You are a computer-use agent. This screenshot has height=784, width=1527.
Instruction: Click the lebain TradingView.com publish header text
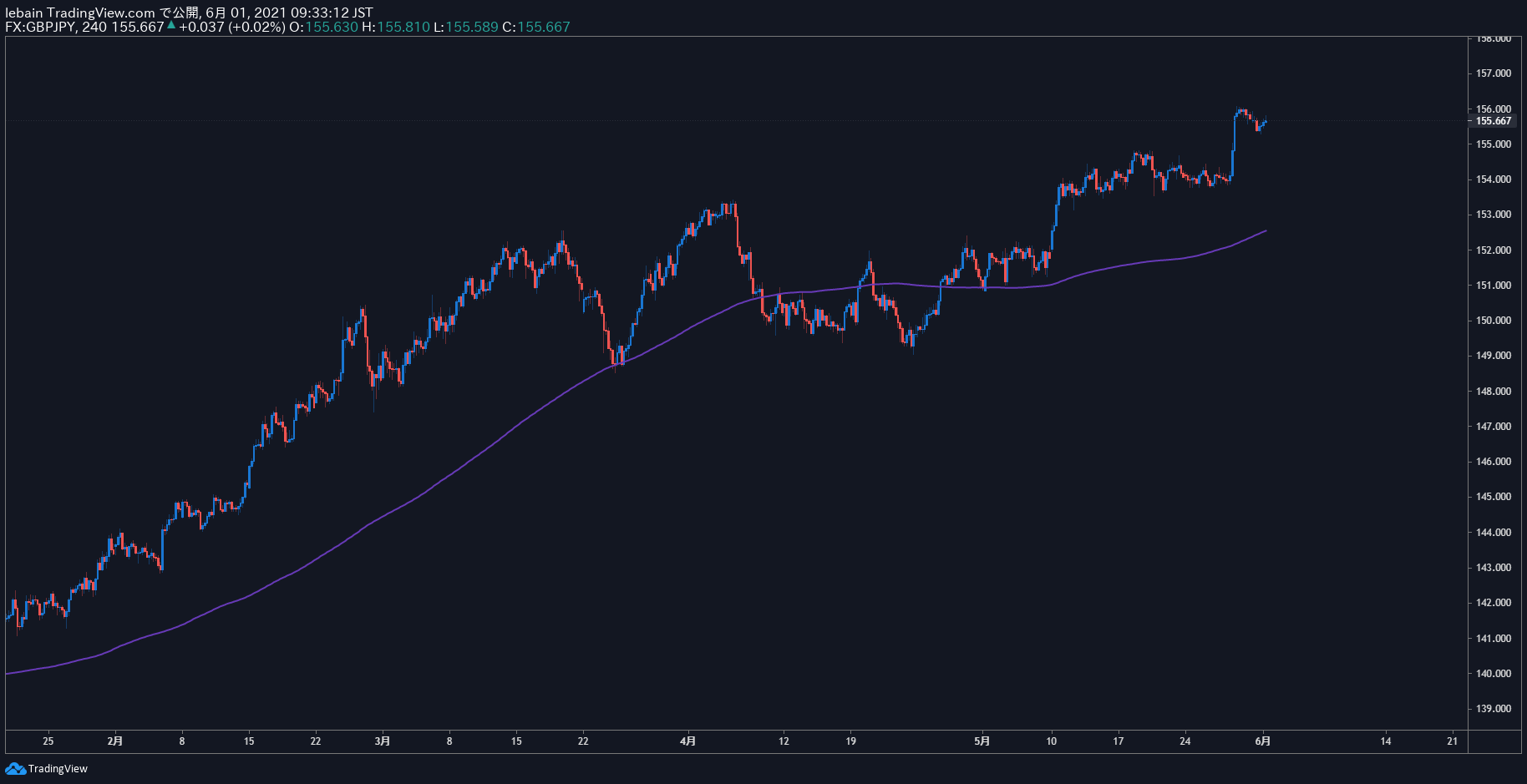pyautogui.click(x=189, y=13)
